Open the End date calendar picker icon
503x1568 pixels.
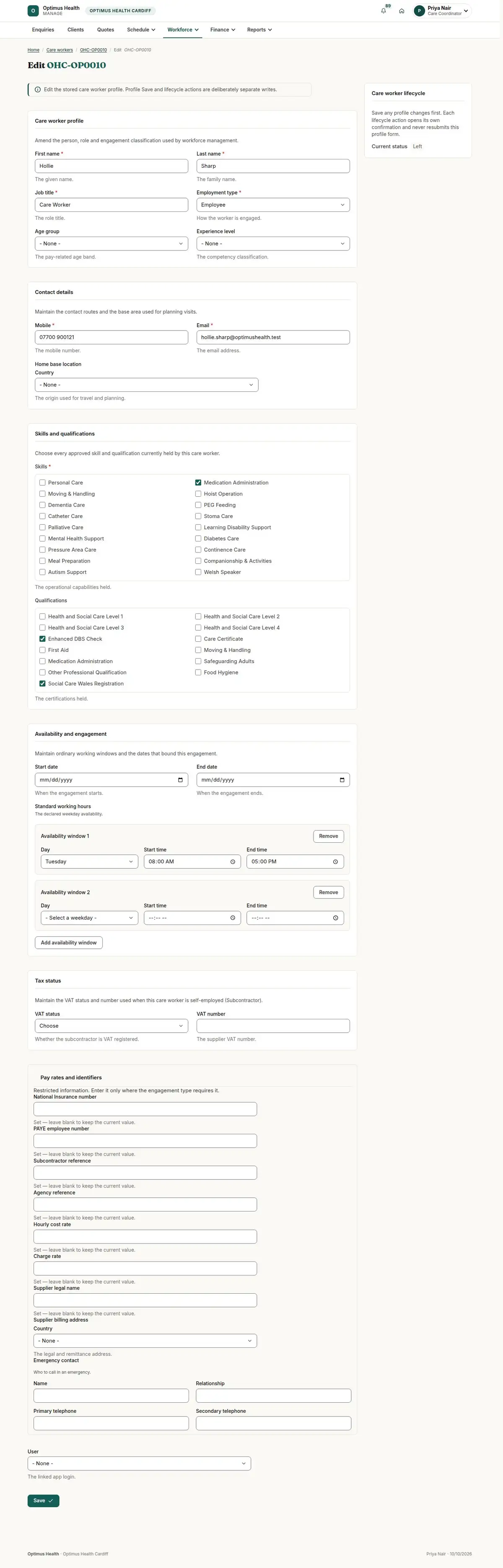[x=342, y=780]
